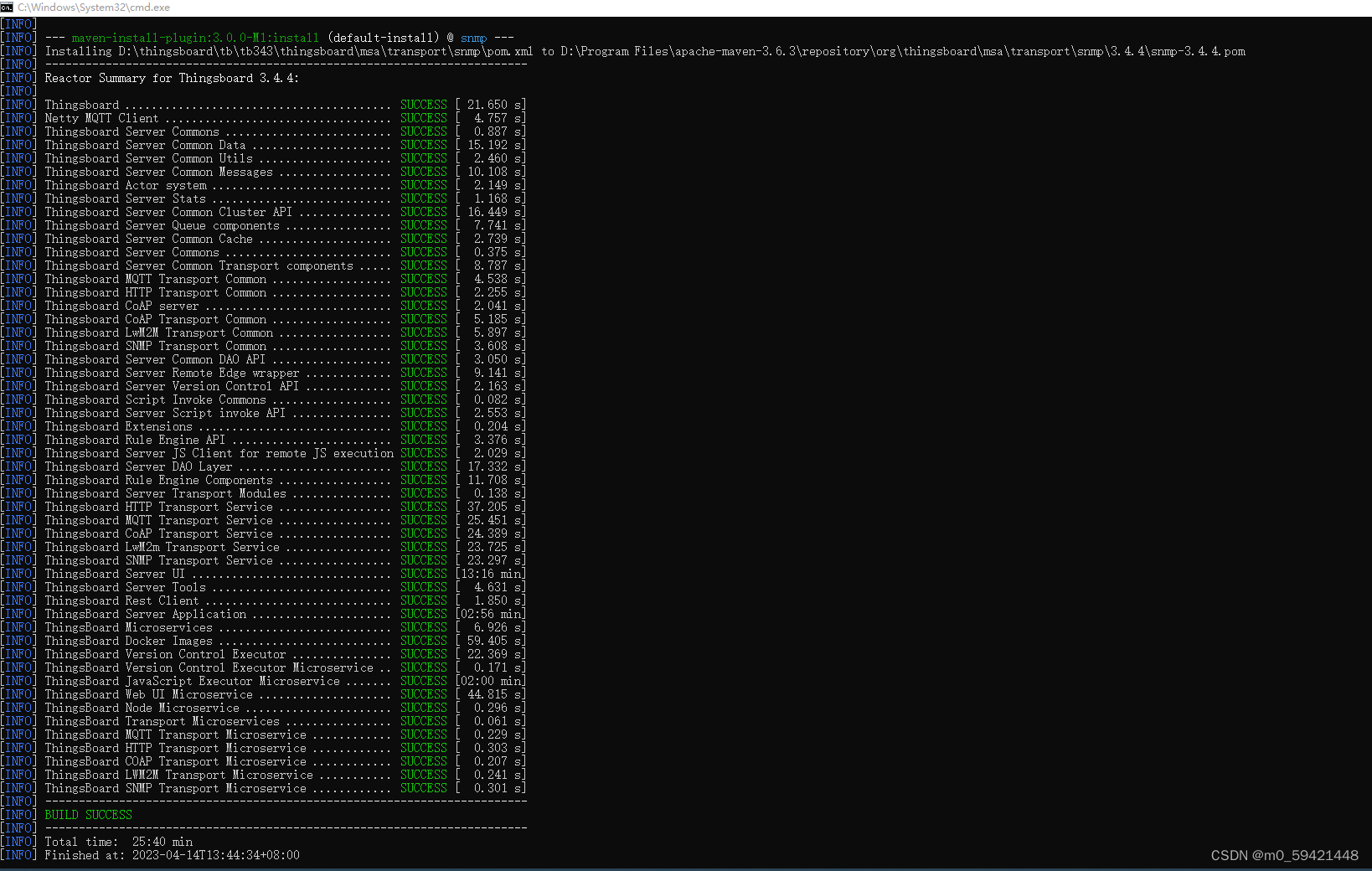Image resolution: width=1372 pixels, height=871 pixels.
Task: Click an empty area of the console background
Action: [838, 419]
